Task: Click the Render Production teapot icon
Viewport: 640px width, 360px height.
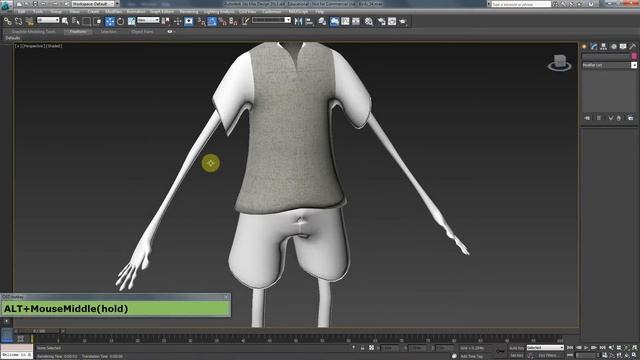Action: tap(403, 21)
